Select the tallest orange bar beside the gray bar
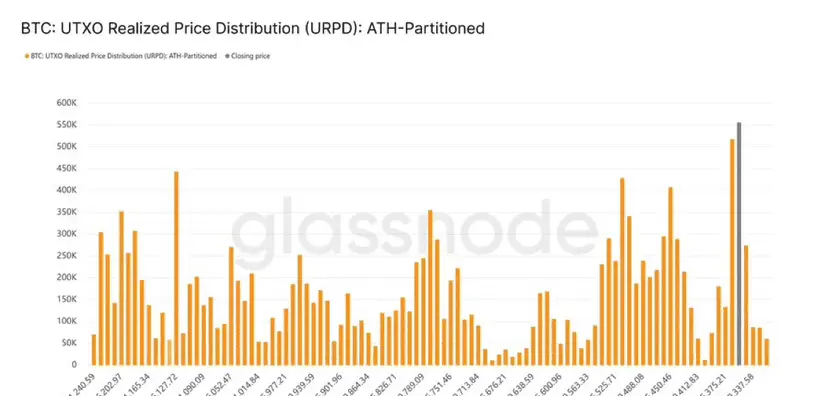Screen dimensions: 828x396 tap(732, 252)
